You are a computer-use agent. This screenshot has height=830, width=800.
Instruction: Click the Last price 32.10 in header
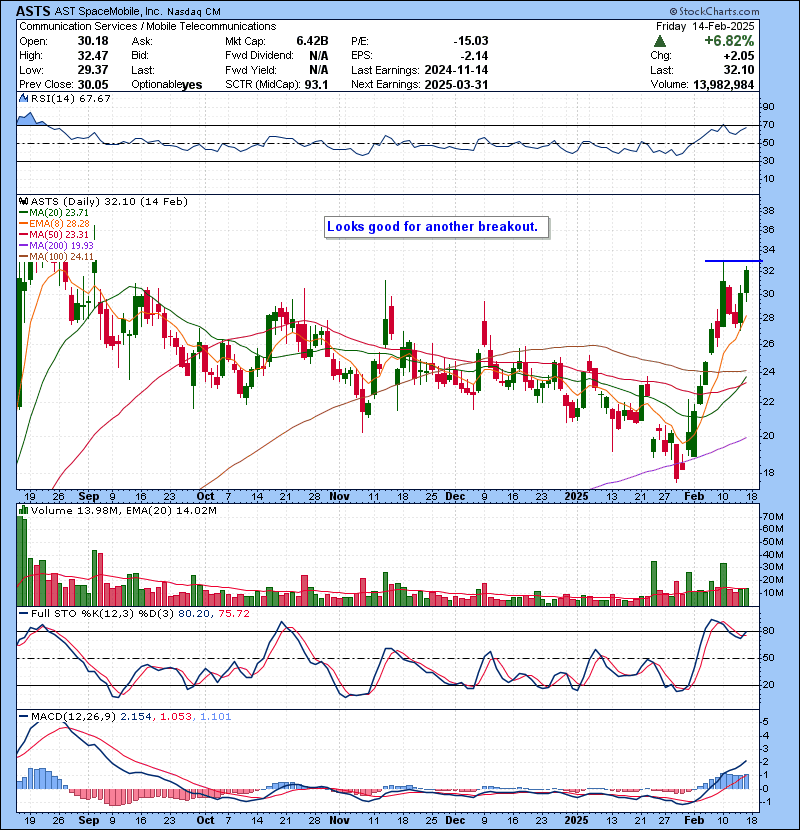740,70
